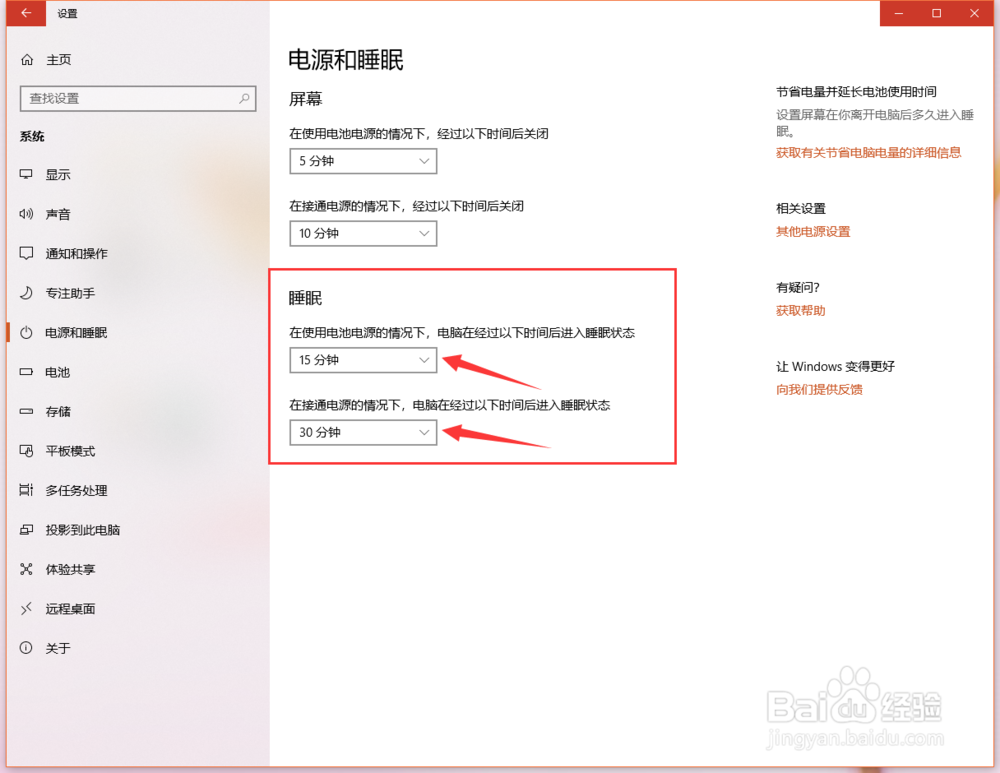Open the 关于 page
Image resolution: width=1000 pixels, height=773 pixels.
(58, 649)
